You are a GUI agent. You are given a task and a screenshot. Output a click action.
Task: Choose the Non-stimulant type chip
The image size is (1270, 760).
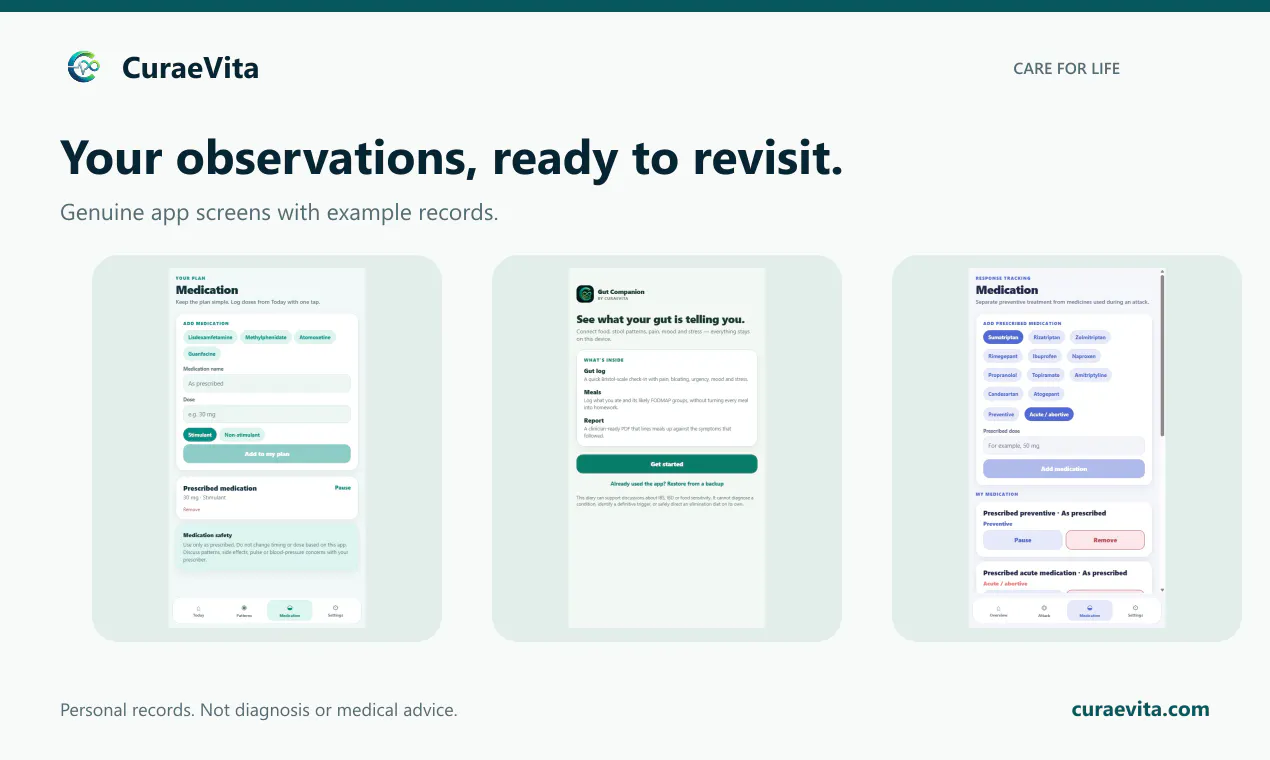click(242, 435)
